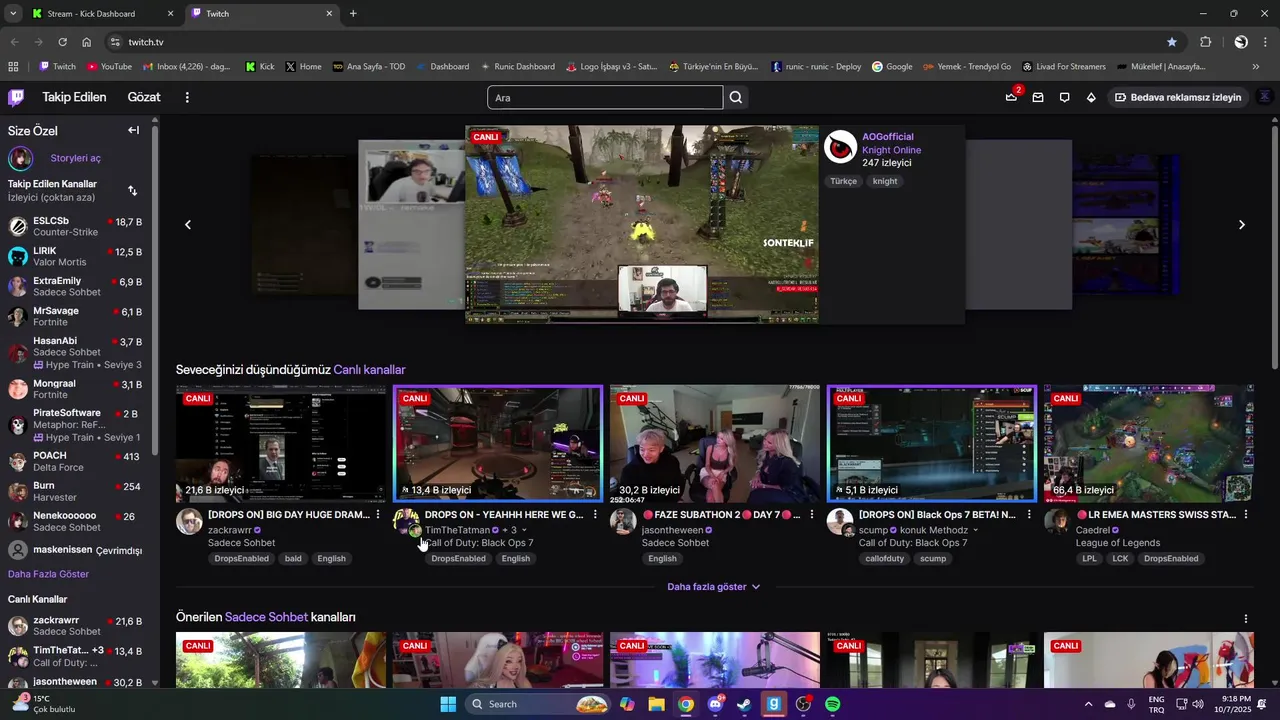Viewport: 1280px width, 720px height.
Task: Open the Windows Start menu
Action: coord(448,704)
